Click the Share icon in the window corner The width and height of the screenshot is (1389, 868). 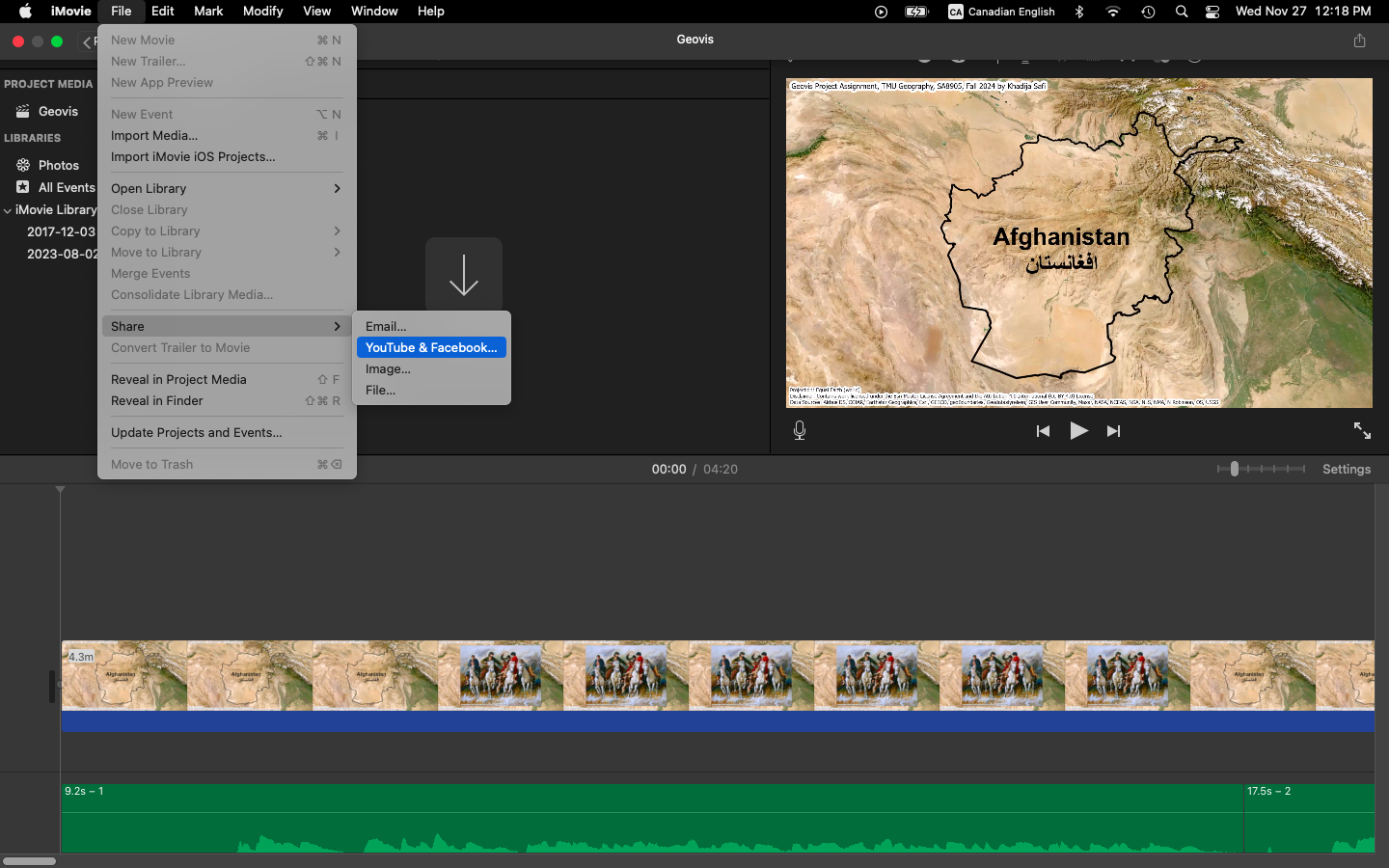(x=1359, y=41)
